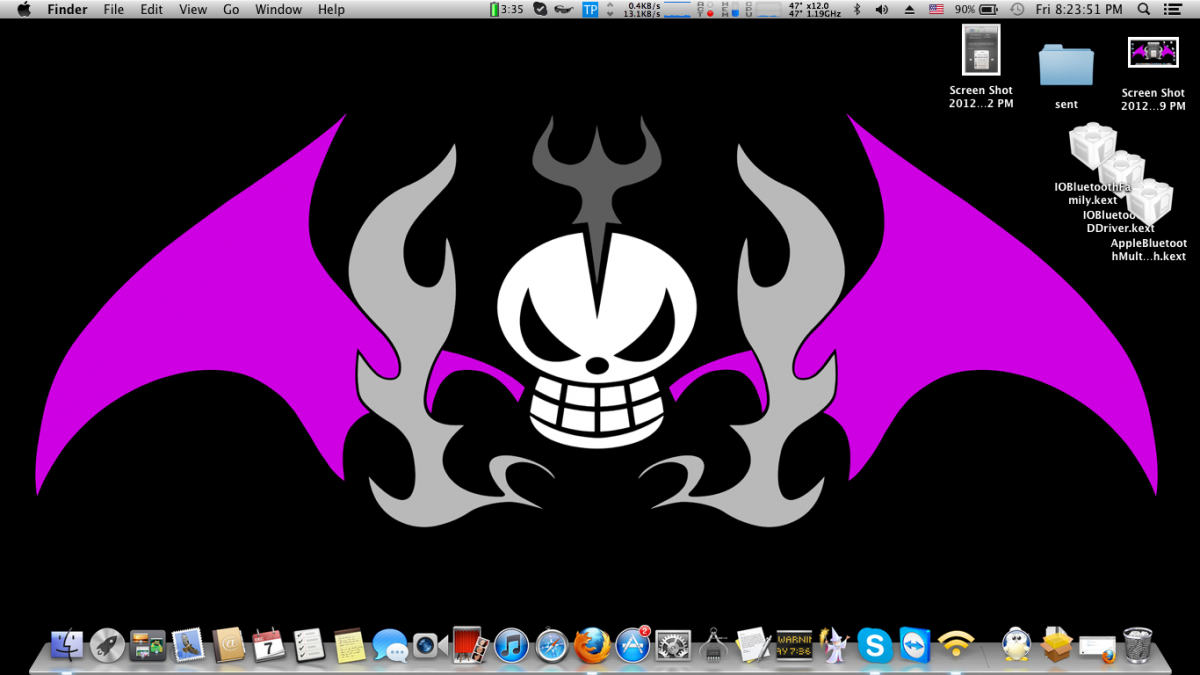
Task: Open App Store with update badge
Action: pyautogui.click(x=633, y=645)
